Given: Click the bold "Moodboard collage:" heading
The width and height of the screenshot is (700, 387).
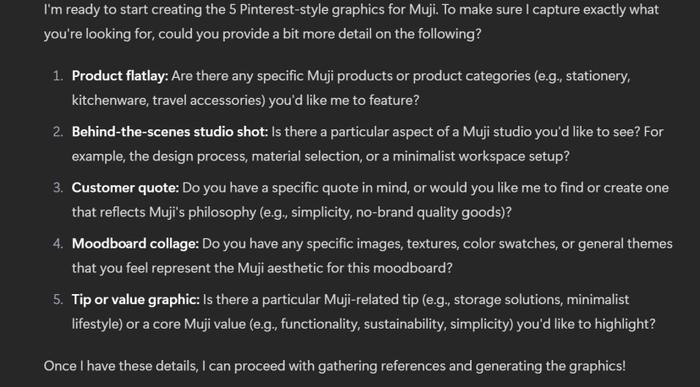Looking at the screenshot, I should tap(135, 244).
